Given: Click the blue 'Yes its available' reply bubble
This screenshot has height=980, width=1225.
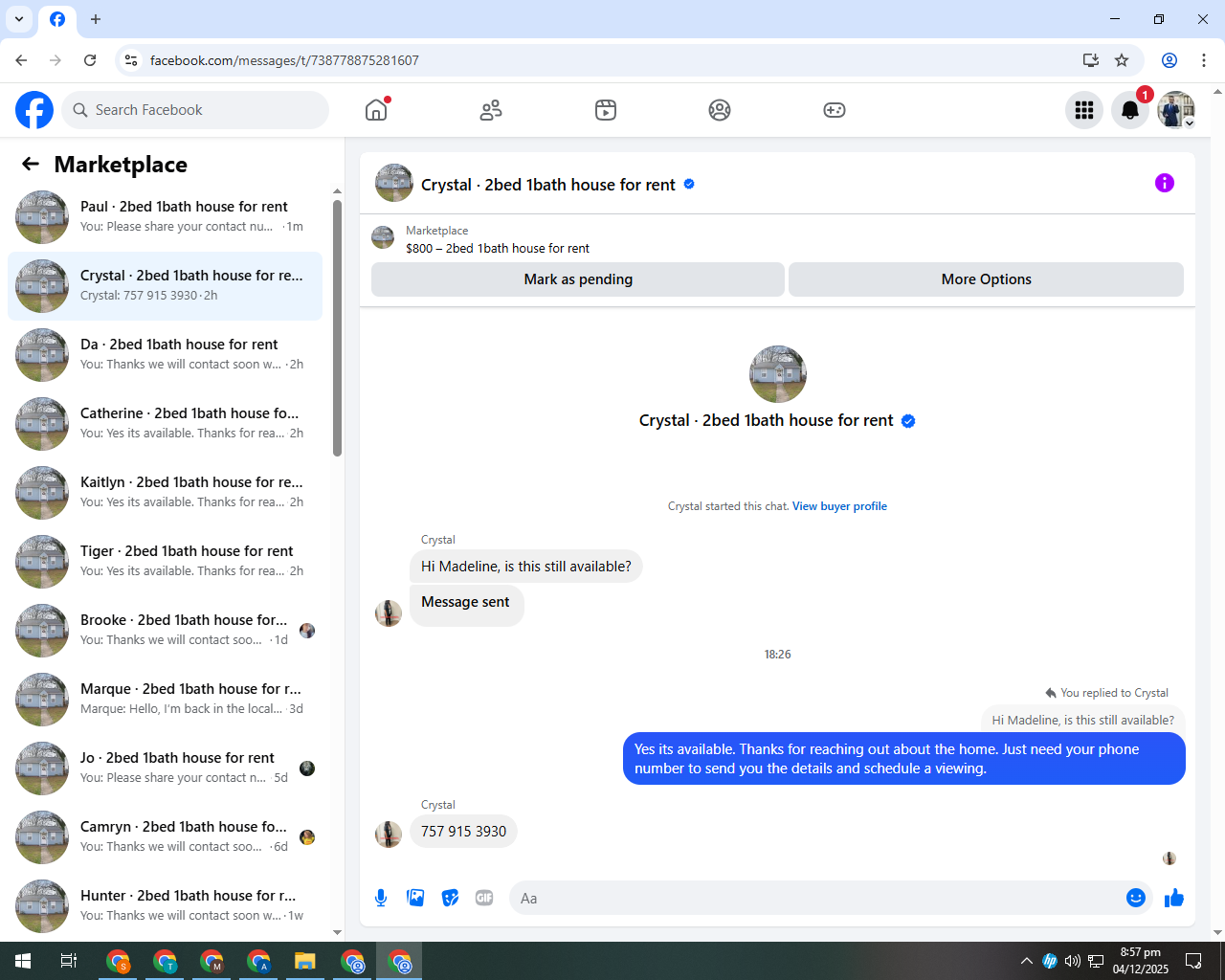Looking at the screenshot, I should (x=904, y=759).
